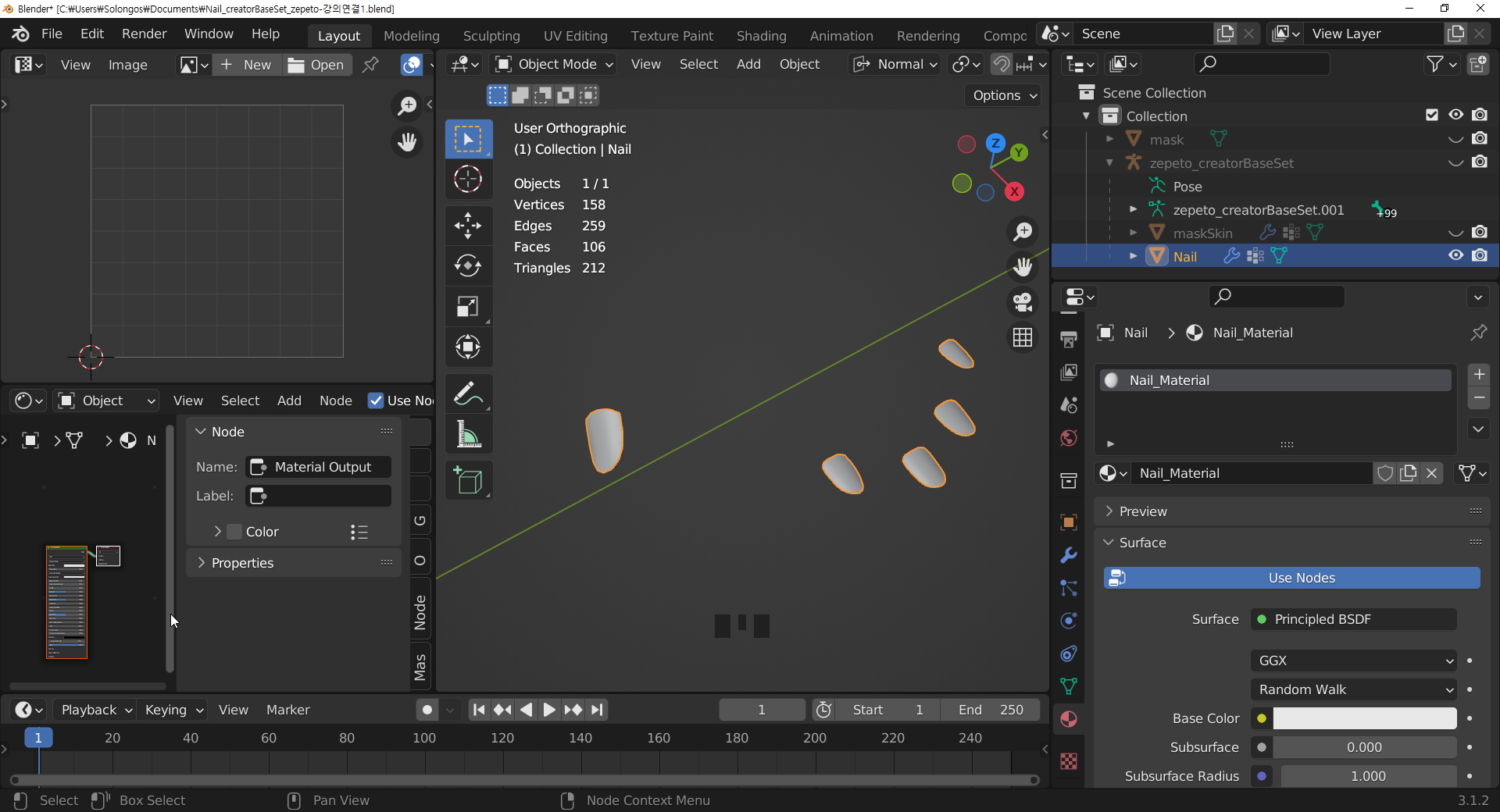
Task: Open the Normal transform orientation dropdown
Action: click(895, 64)
